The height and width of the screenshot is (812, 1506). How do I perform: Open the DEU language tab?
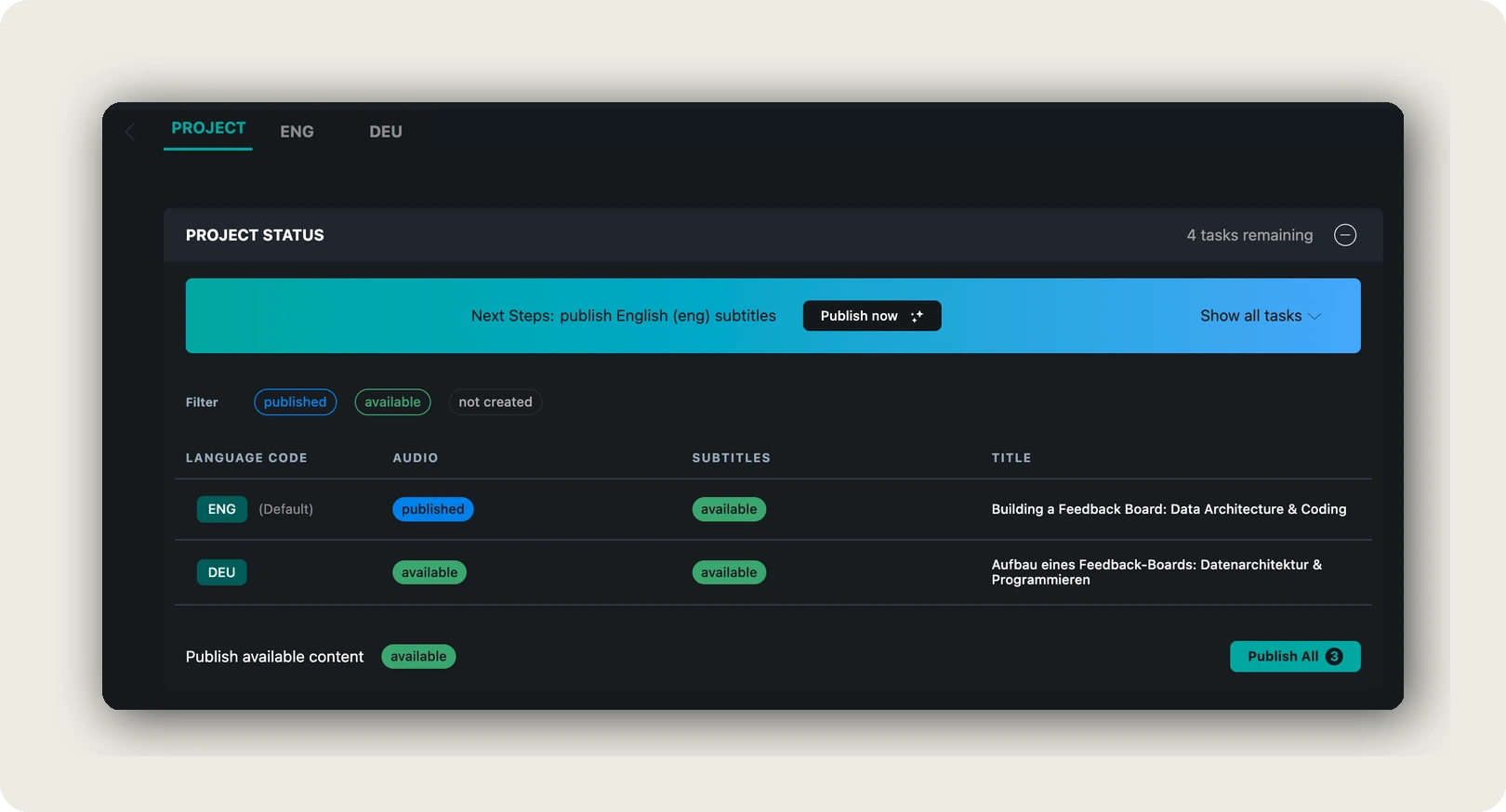386,132
